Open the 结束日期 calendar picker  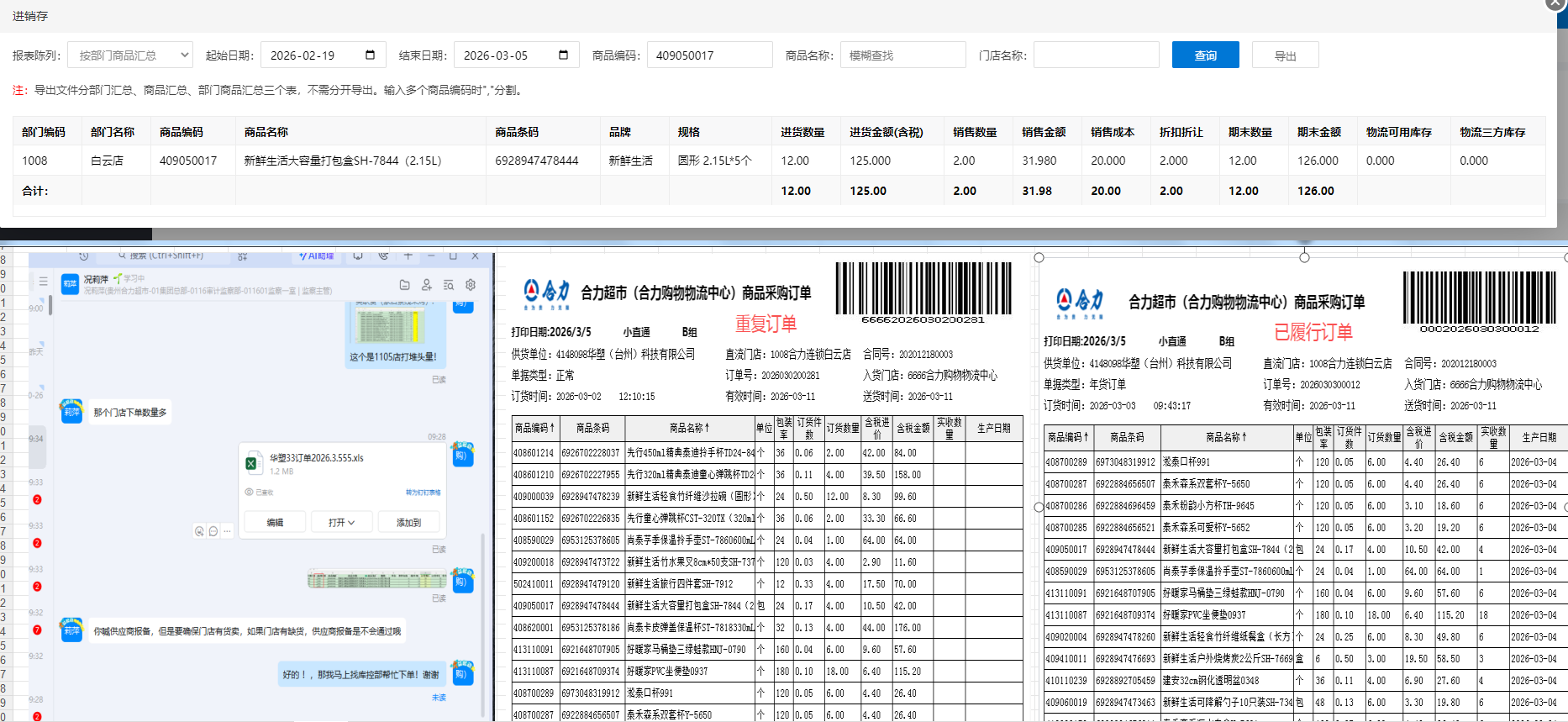(x=563, y=55)
